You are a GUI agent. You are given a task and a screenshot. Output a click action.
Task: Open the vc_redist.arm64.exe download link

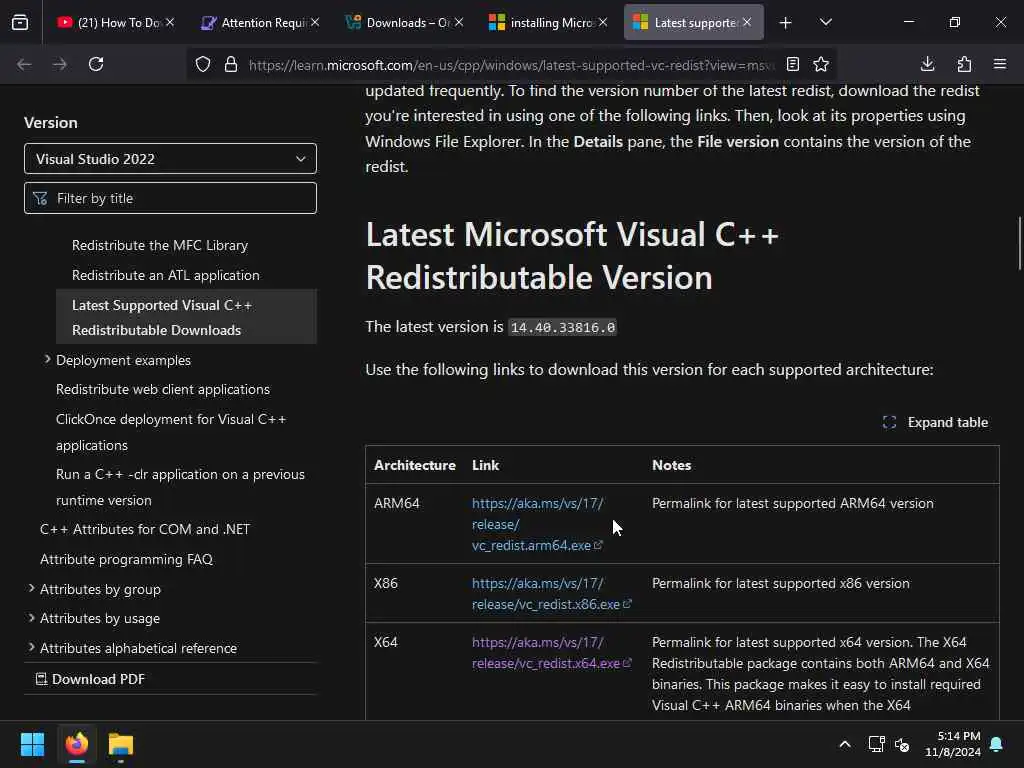(537, 524)
